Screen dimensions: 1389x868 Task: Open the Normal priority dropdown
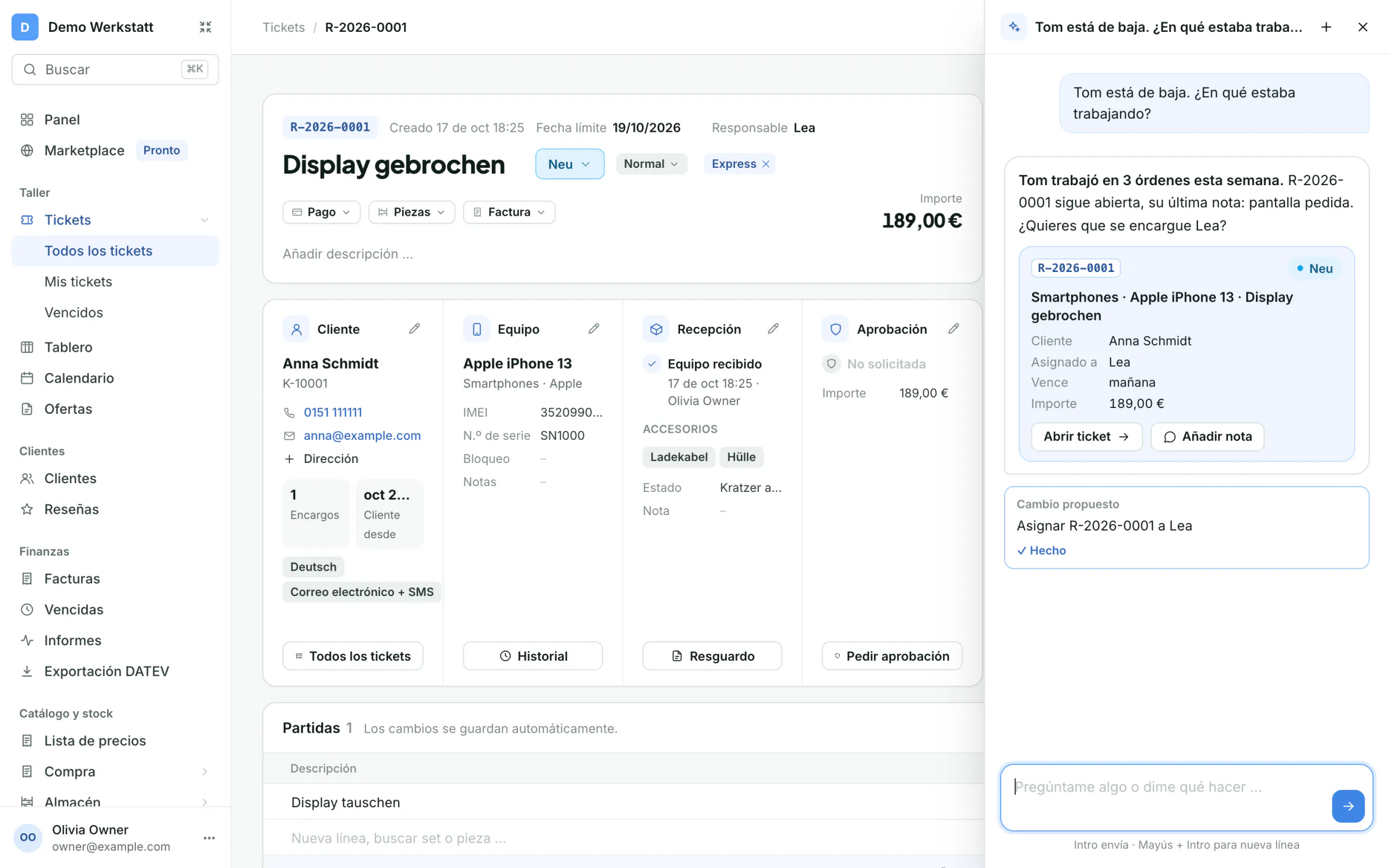(651, 164)
